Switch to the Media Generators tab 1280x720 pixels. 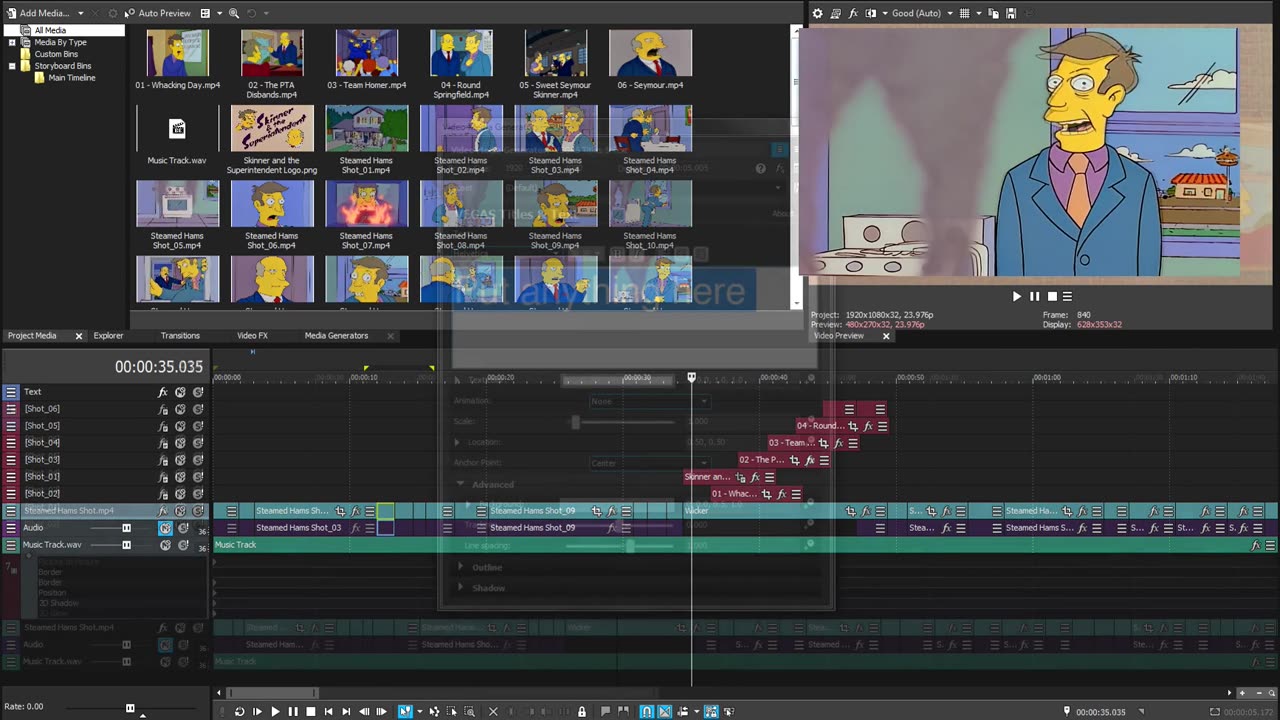pyautogui.click(x=336, y=336)
